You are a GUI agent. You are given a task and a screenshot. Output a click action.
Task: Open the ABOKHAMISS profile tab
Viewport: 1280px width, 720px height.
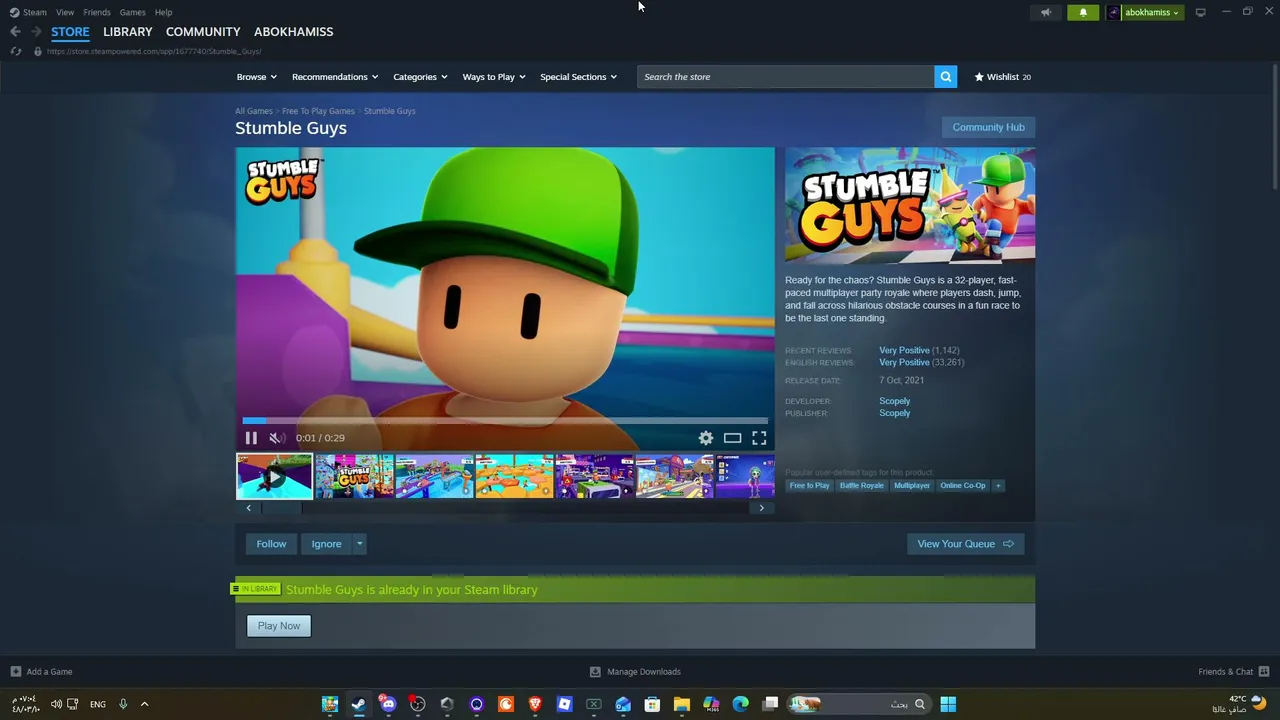click(294, 32)
